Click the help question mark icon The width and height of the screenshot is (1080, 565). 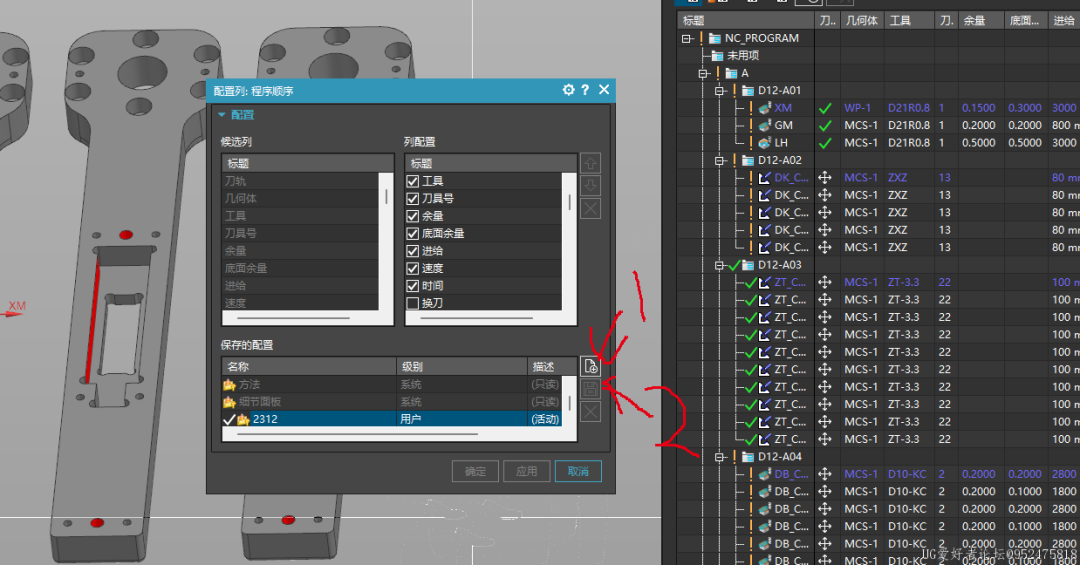(x=585, y=90)
